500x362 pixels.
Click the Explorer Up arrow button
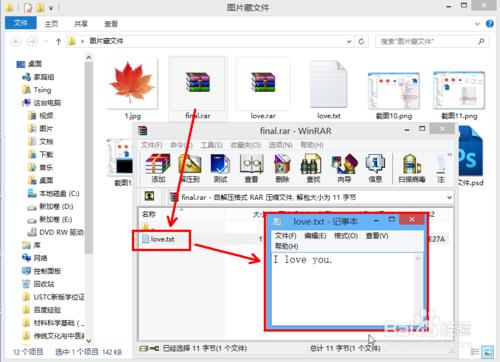click(59, 41)
